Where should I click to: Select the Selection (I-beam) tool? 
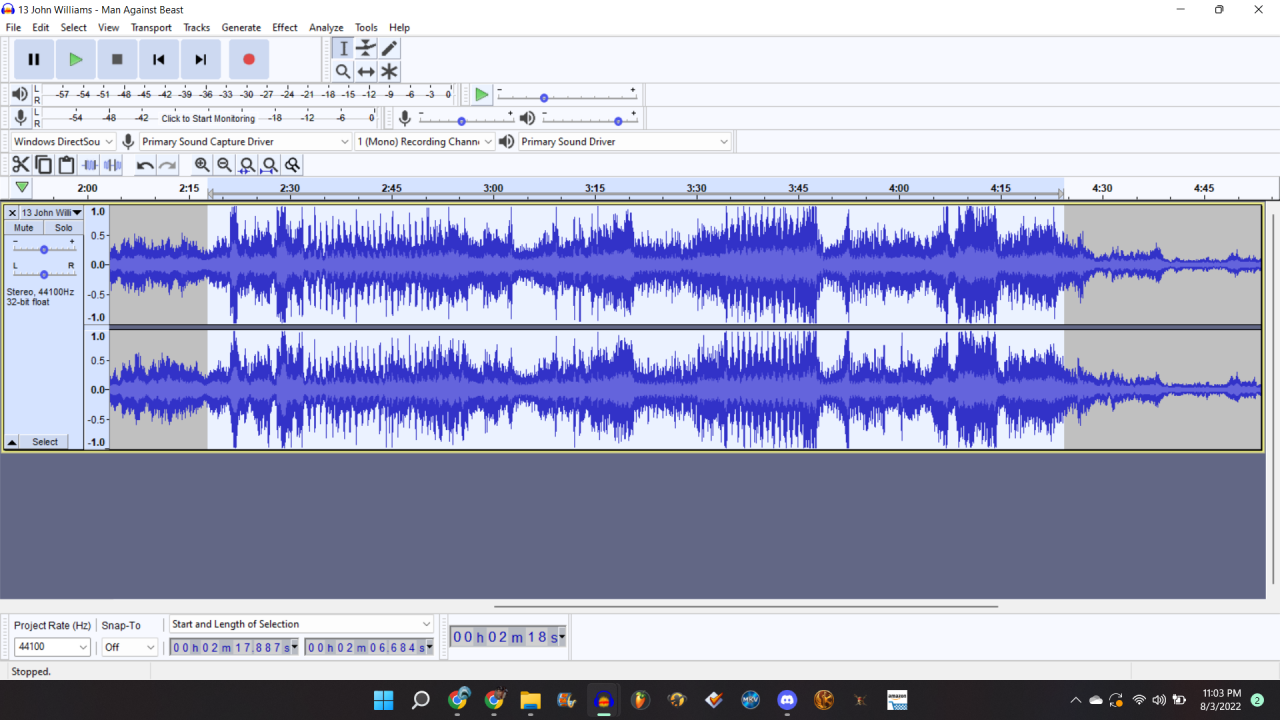click(343, 49)
